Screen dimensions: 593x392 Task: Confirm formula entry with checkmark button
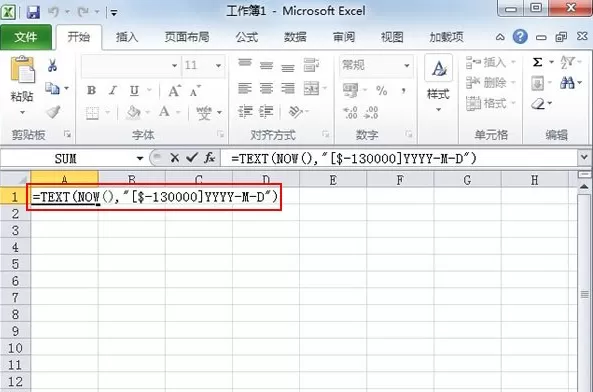192,158
